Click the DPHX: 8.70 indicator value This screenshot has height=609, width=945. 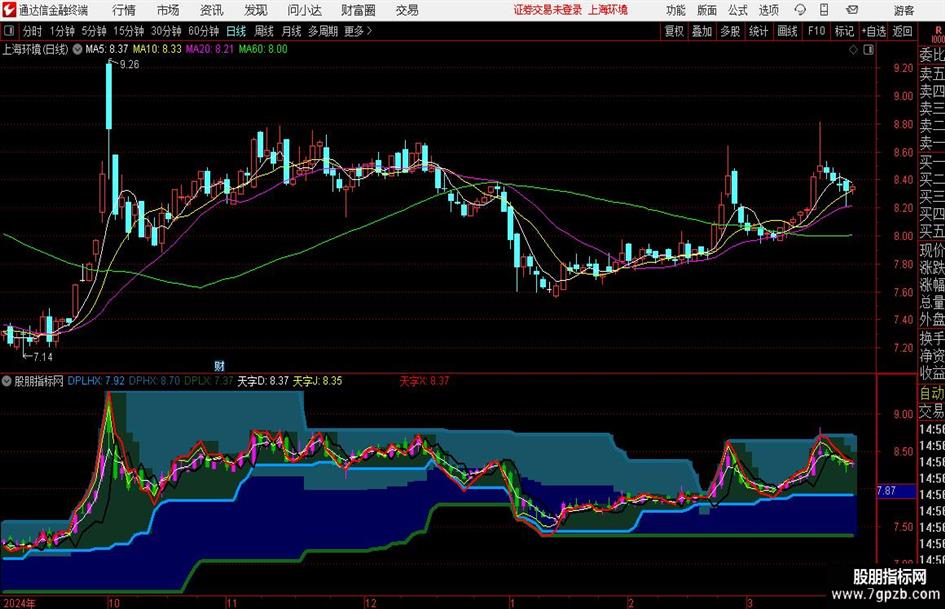click(x=154, y=381)
